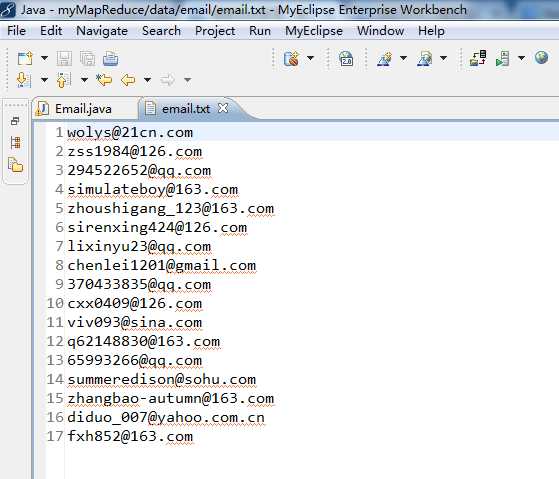This screenshot has height=479, width=559.
Task: Click line 16 text diduo_007@yahoo.com.cn
Action: click(166, 417)
